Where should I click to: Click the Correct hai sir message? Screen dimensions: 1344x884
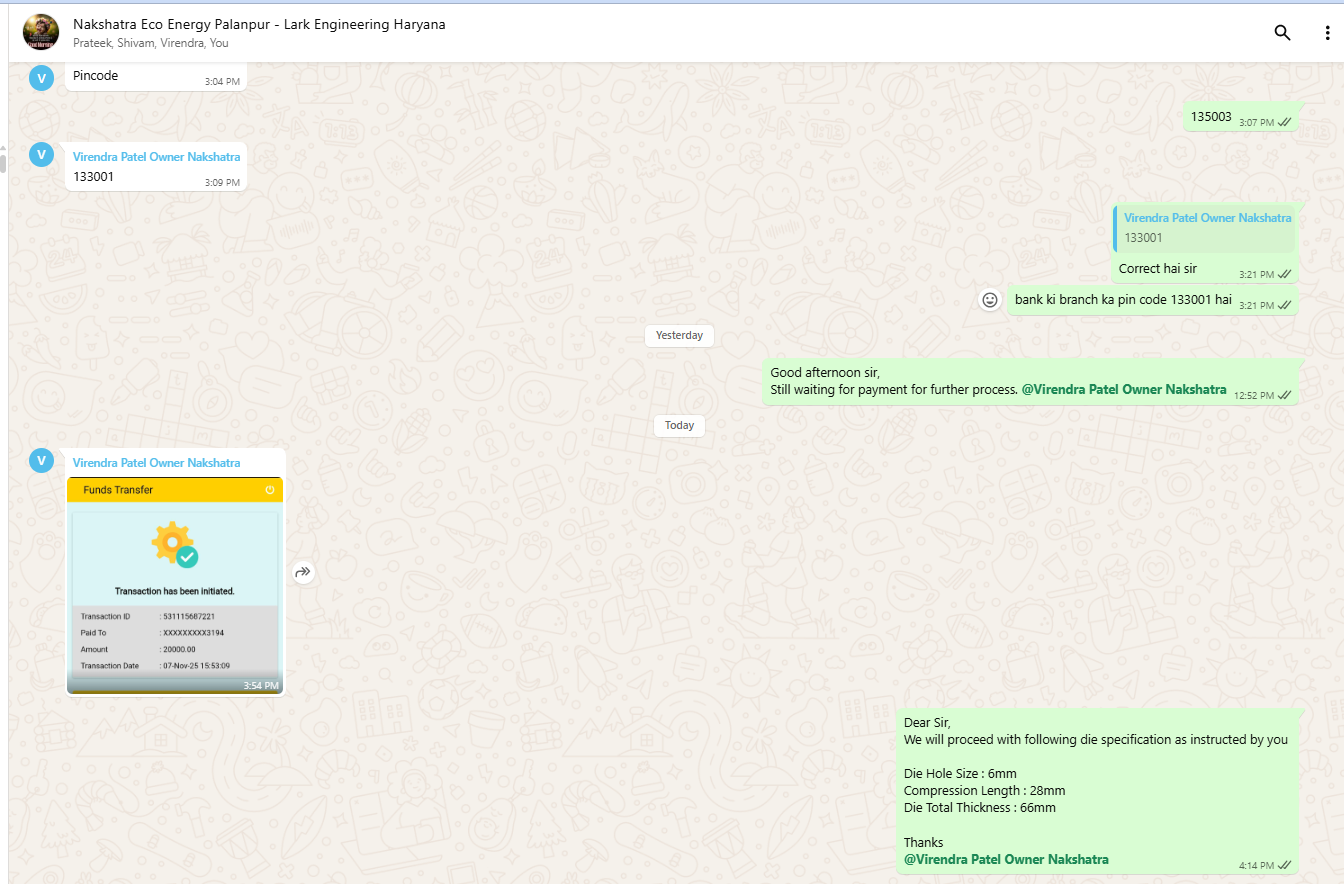point(1157,269)
